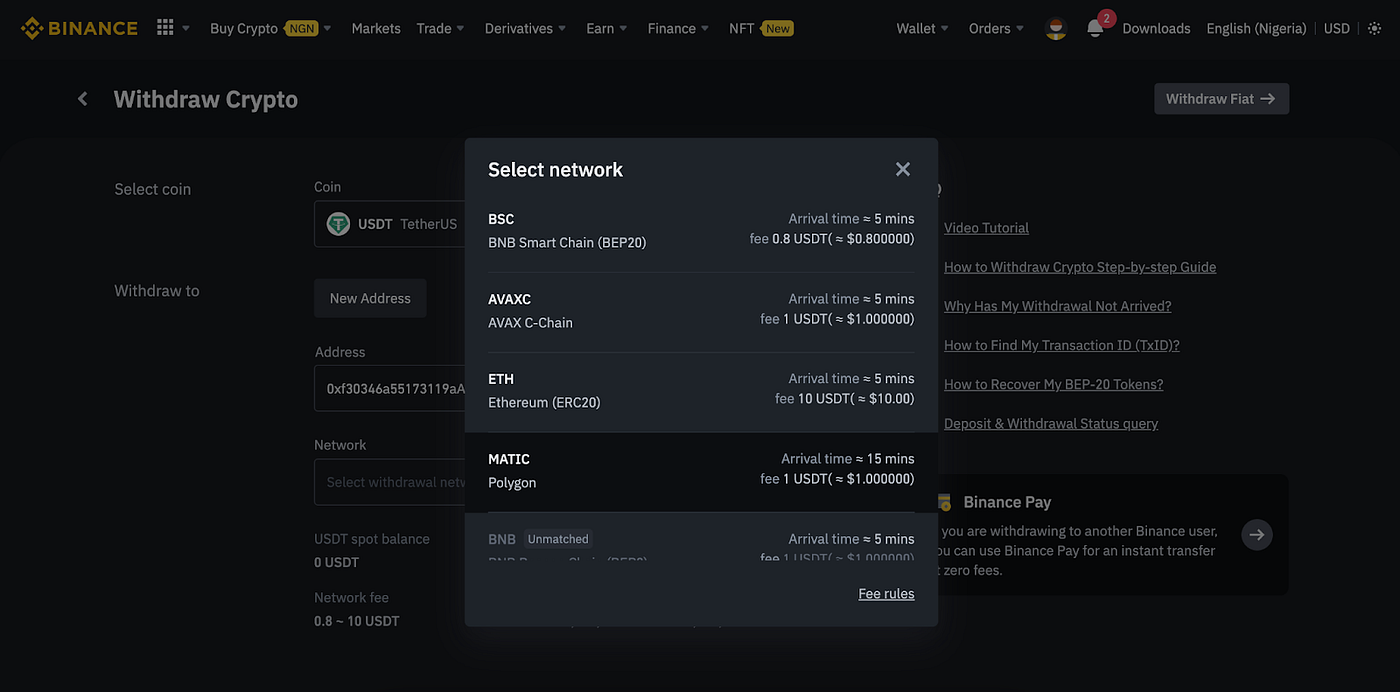Click the USDT Tether coin icon
Image resolution: width=1400 pixels, height=692 pixels.
(x=338, y=224)
